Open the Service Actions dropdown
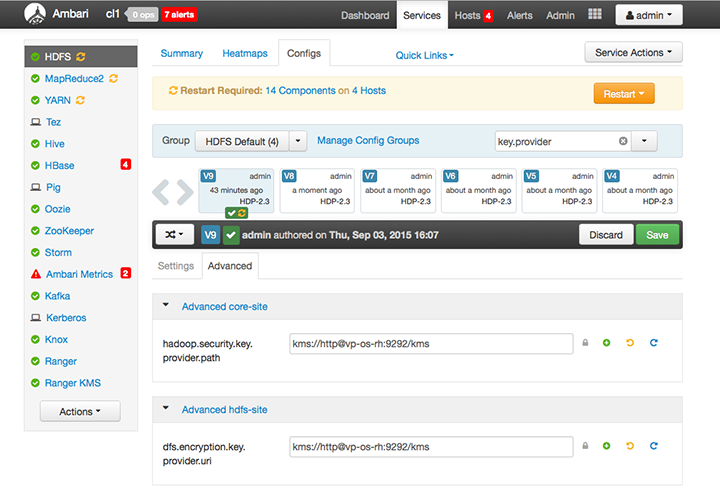 pos(633,52)
